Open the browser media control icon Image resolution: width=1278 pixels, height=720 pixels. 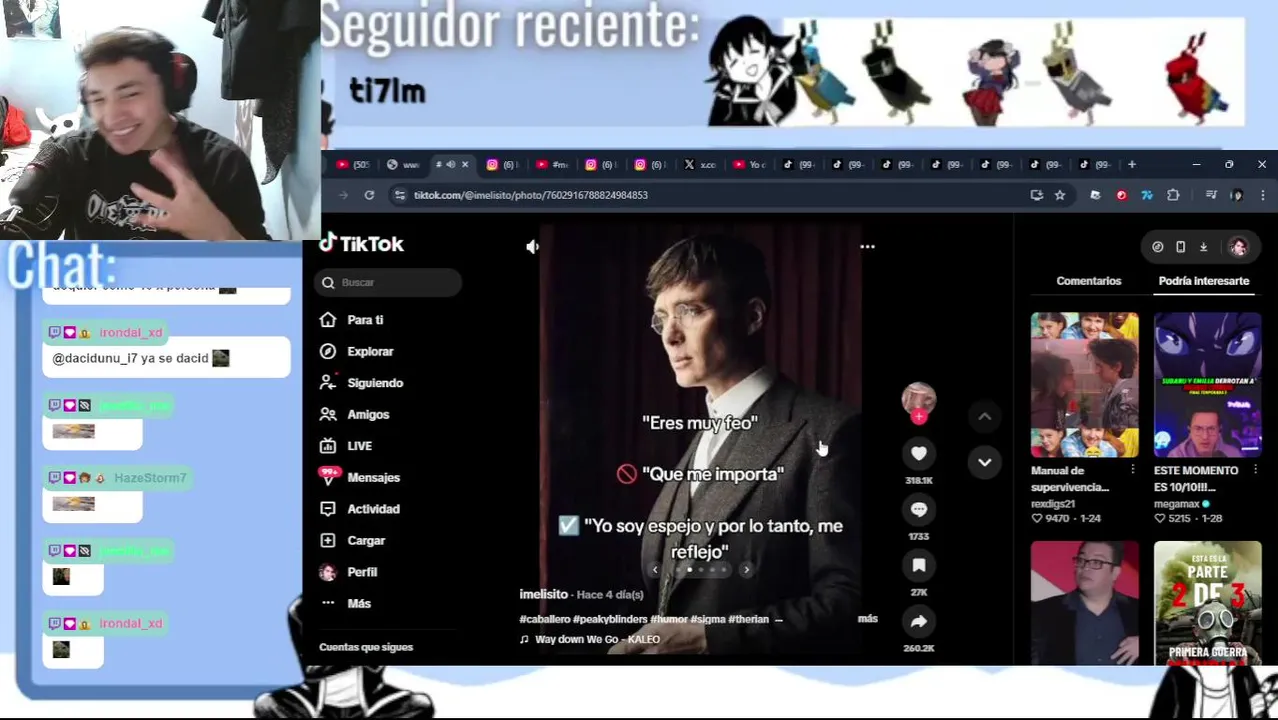pos(1211,195)
